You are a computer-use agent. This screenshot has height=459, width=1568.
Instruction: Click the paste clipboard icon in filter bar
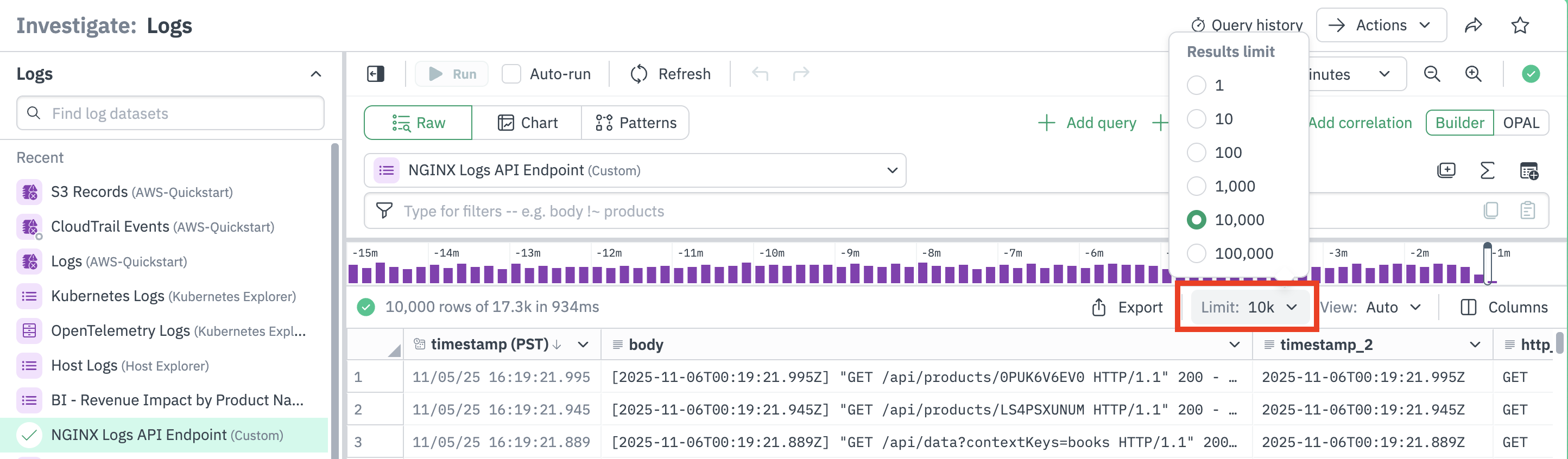1527,211
